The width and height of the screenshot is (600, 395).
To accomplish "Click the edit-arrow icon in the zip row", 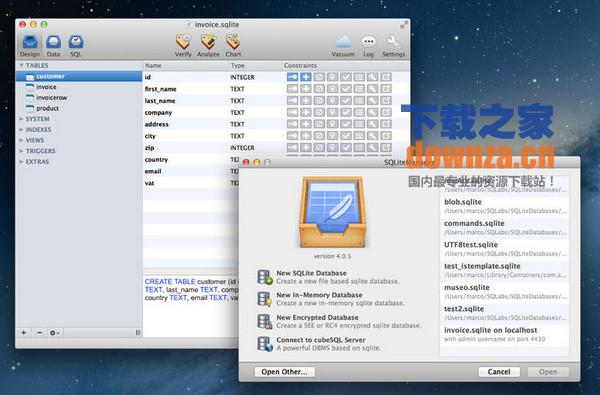I will click(386, 147).
